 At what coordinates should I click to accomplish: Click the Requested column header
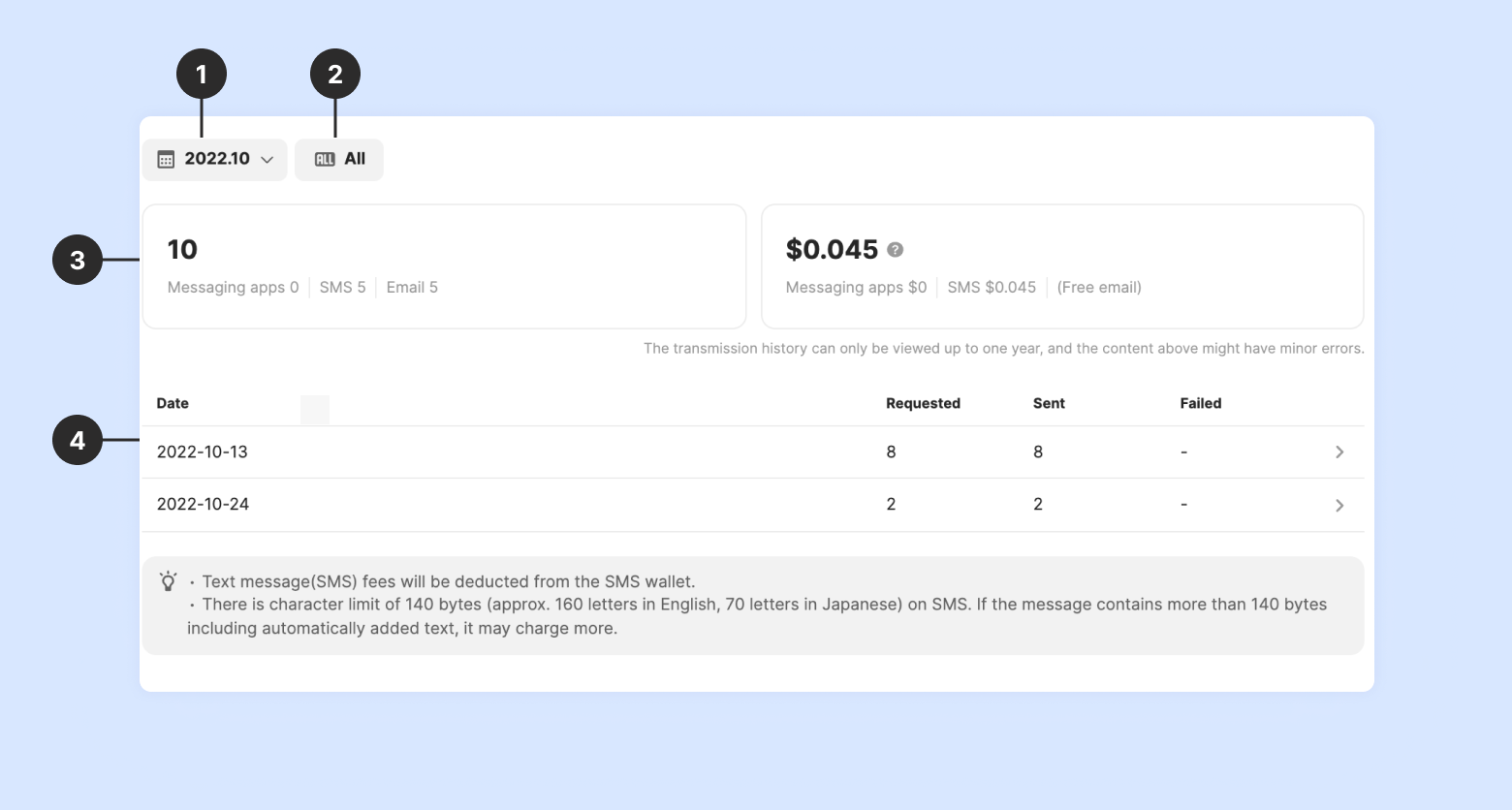(x=923, y=403)
